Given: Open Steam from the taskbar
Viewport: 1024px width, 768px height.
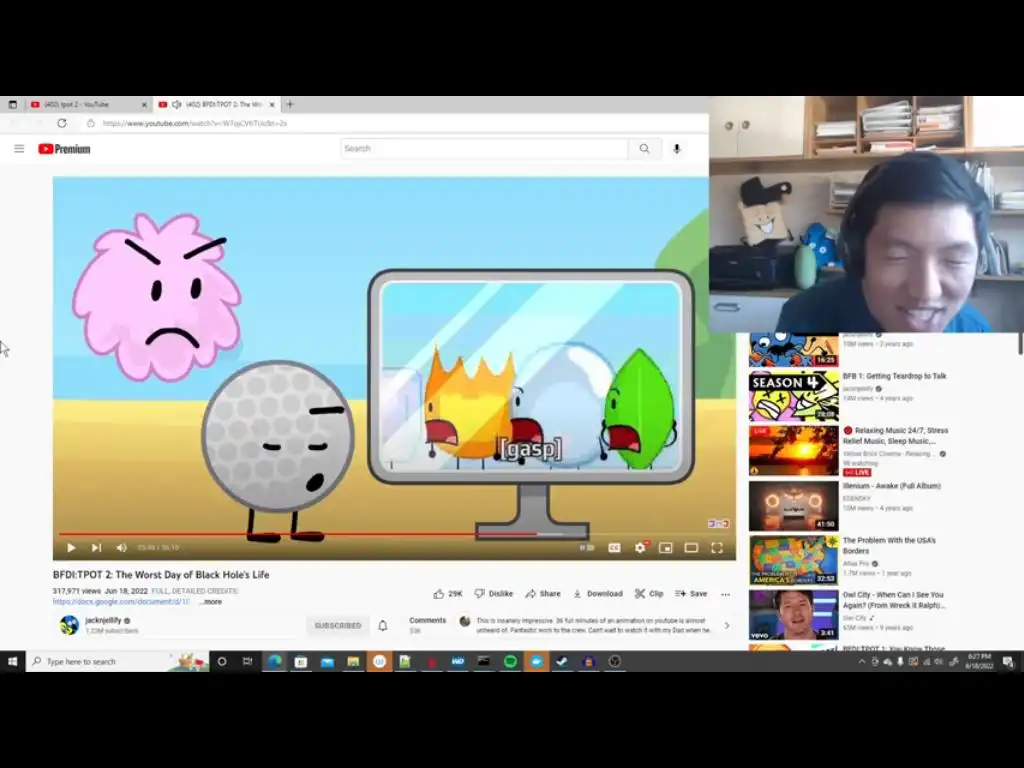Looking at the screenshot, I should (x=562, y=662).
